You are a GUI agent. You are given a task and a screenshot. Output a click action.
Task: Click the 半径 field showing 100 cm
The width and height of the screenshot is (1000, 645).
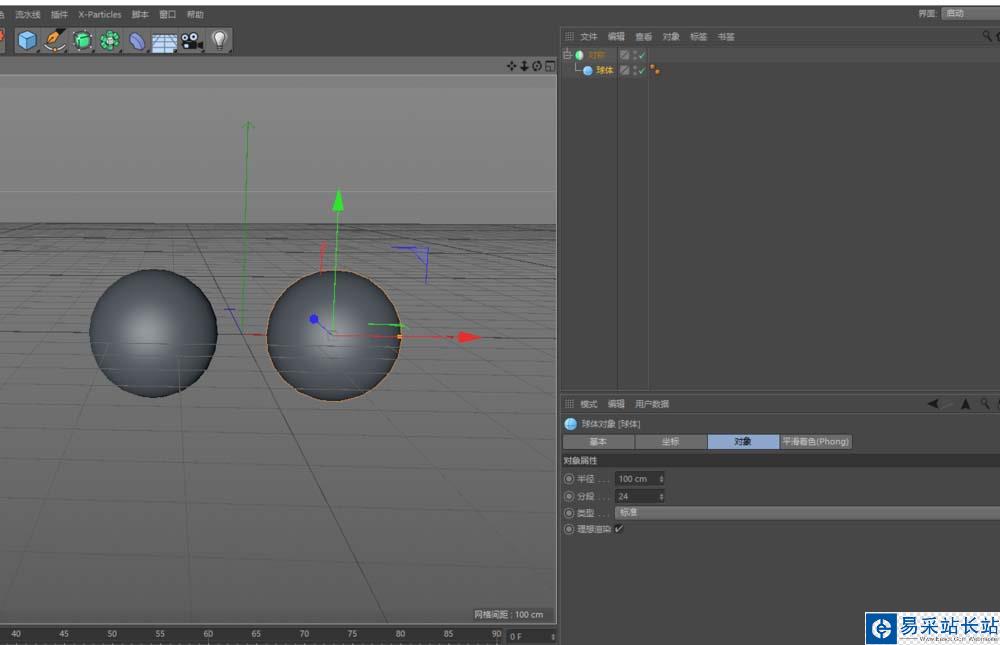640,479
